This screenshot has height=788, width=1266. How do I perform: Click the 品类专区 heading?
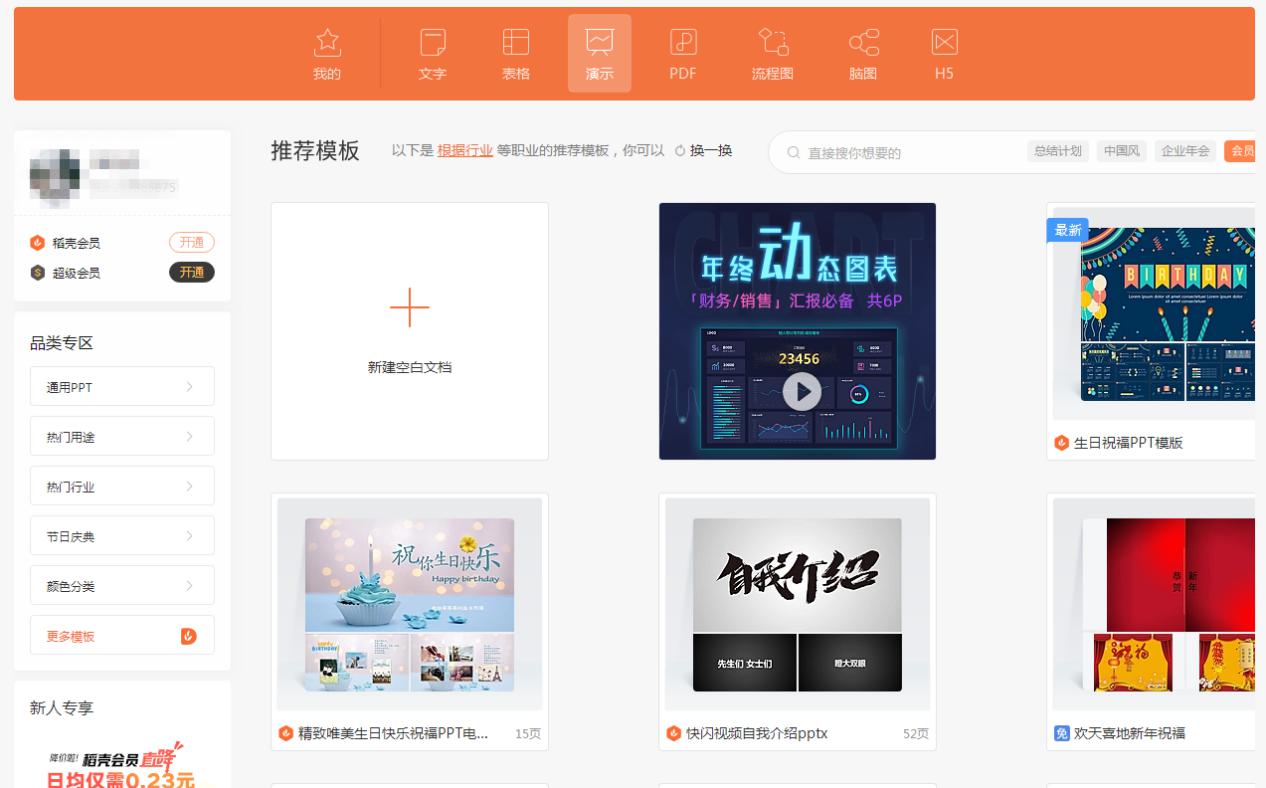[x=62, y=343]
